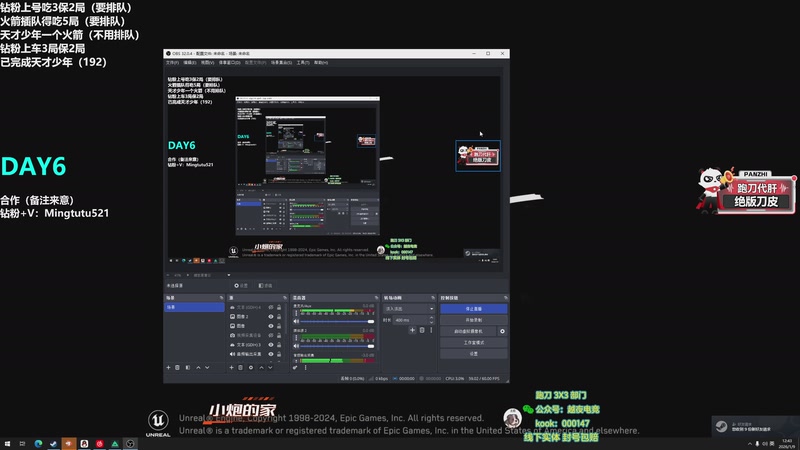Move scene down with the 场景 panel down arrow
Image resolution: width=800 pixels, height=450 pixels.
pyautogui.click(x=207, y=367)
